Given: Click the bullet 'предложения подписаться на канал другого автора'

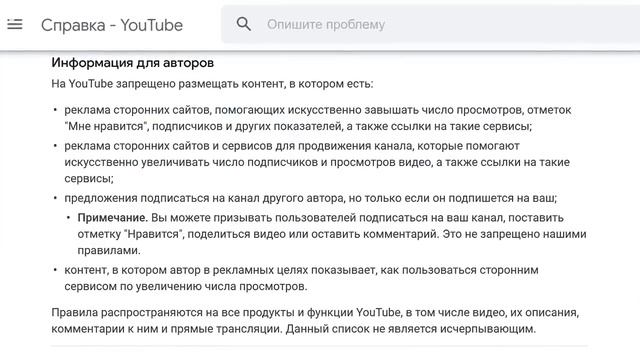Looking at the screenshot, I should click(x=311, y=198).
